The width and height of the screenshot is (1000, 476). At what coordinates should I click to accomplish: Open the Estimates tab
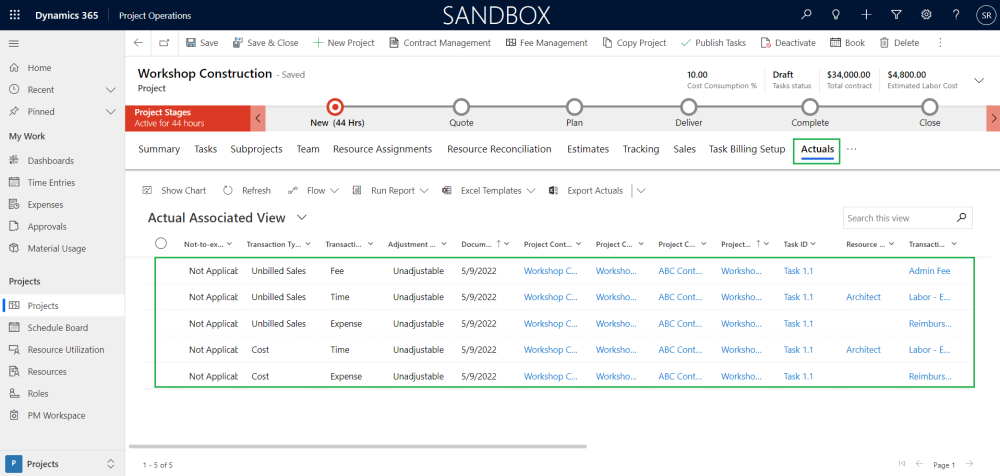[588, 149]
